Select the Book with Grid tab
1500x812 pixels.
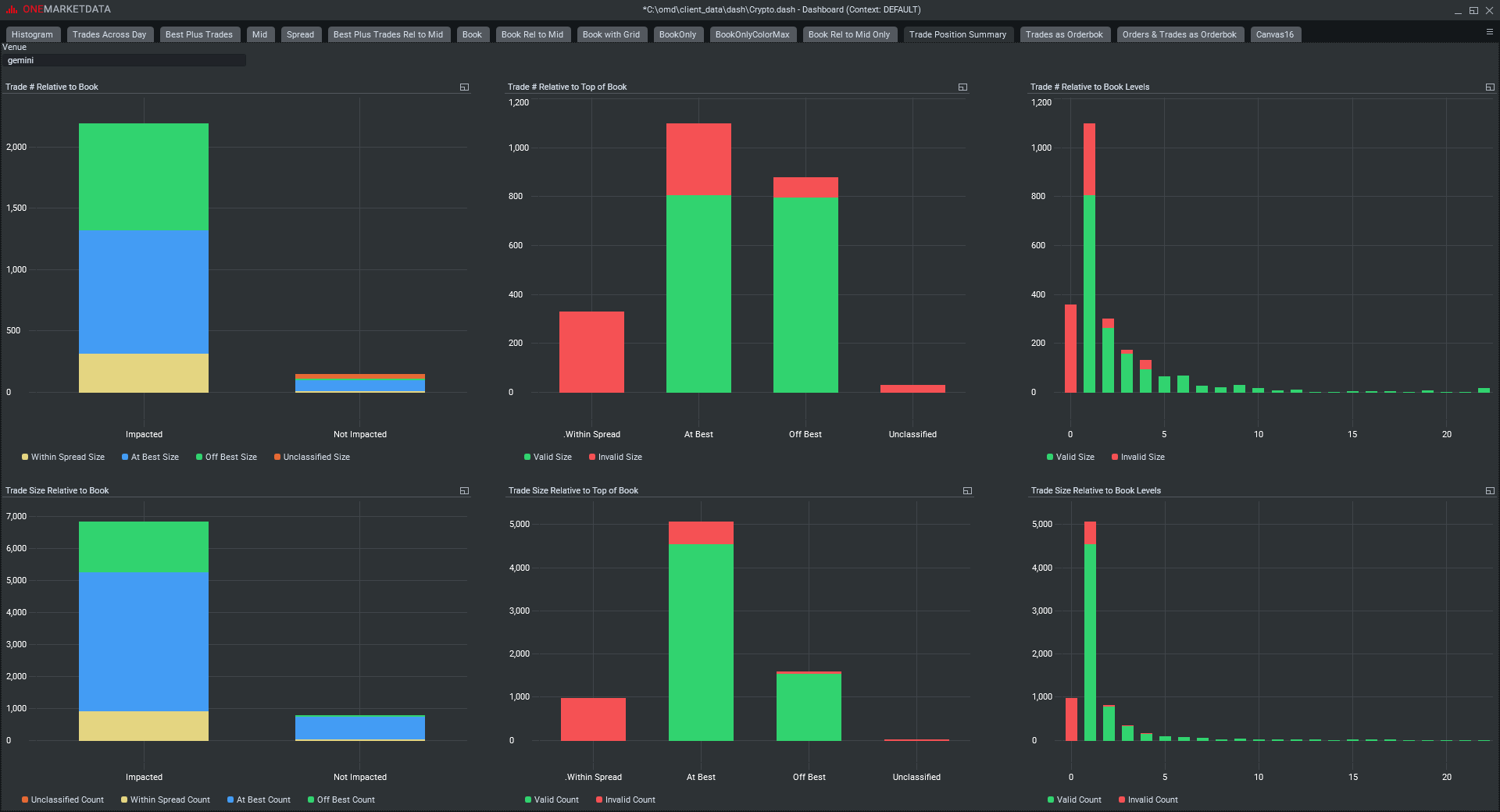click(611, 34)
